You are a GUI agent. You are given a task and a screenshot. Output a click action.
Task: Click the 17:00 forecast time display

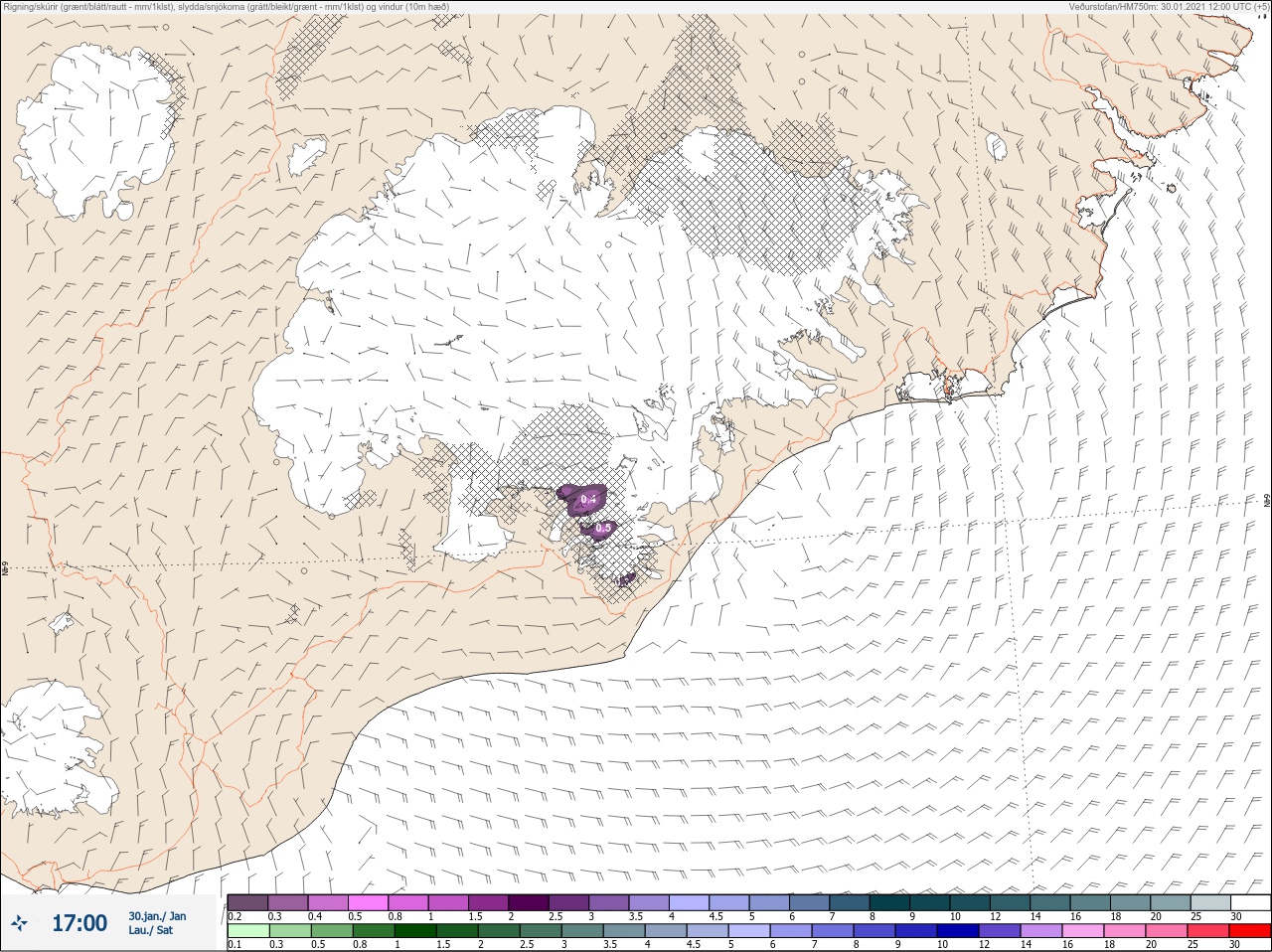tap(79, 923)
